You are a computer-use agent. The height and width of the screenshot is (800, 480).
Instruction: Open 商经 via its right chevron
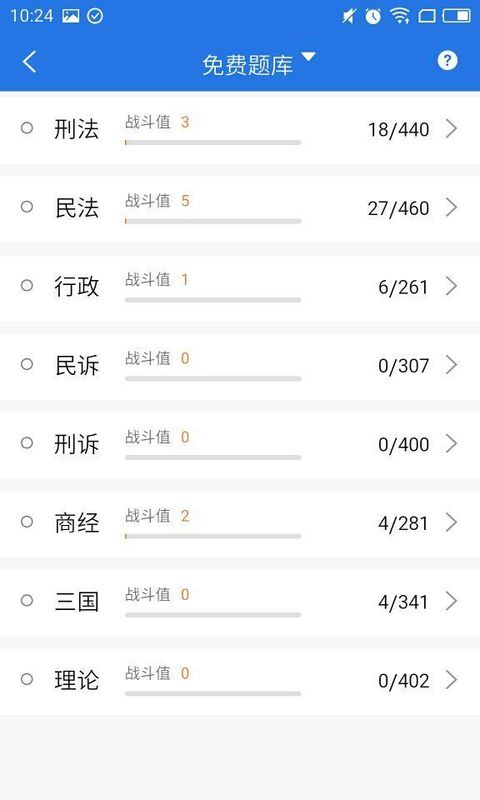point(451,522)
